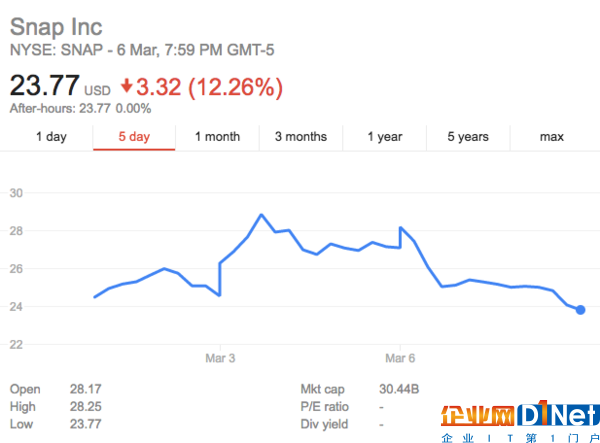600x443 pixels.
Task: Select the 1 day range tab
Action: [x=51, y=137]
